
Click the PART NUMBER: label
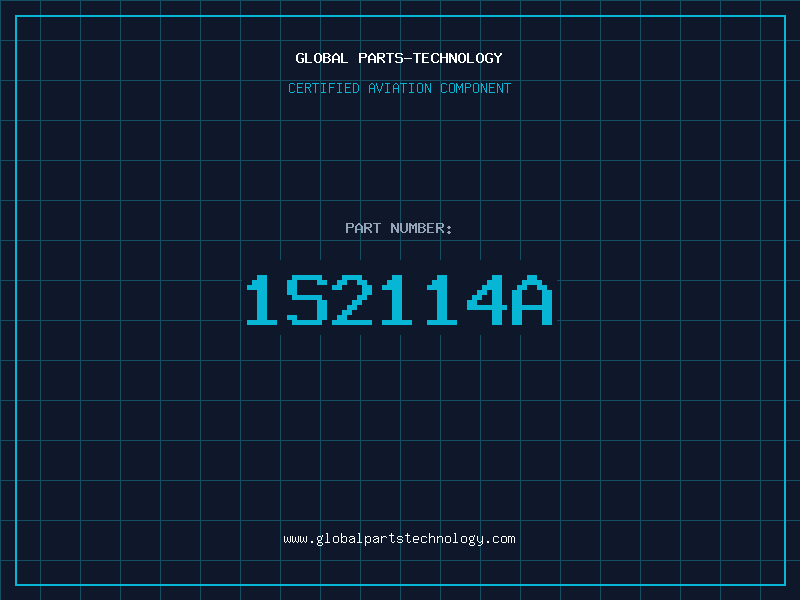(x=398, y=228)
